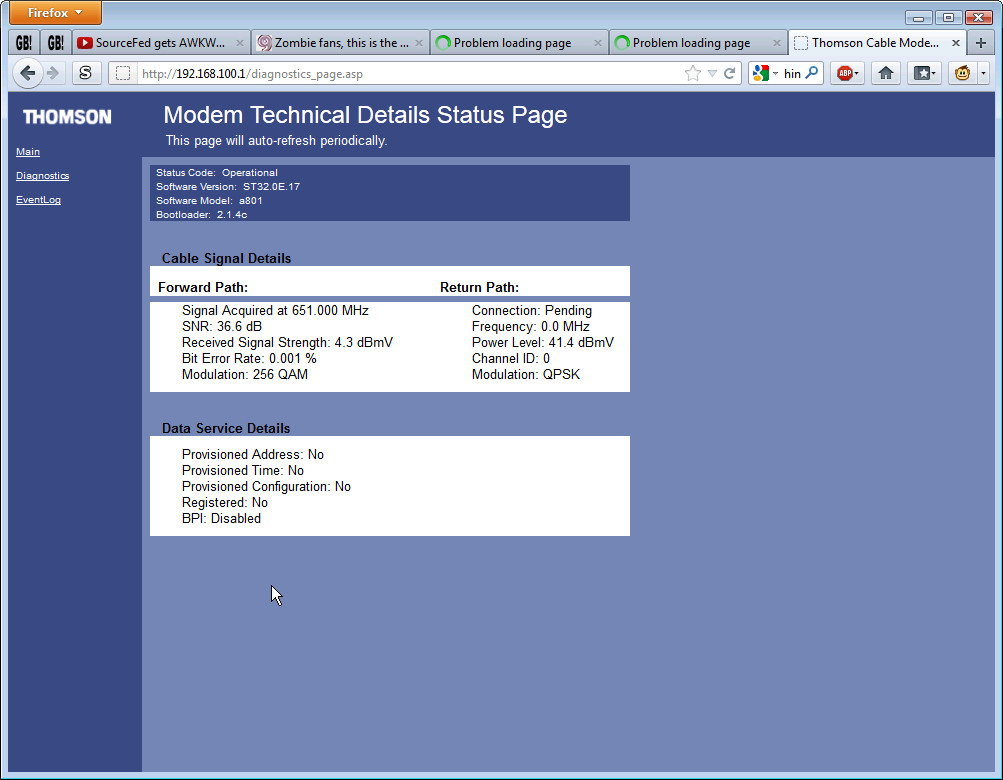This screenshot has width=1003, height=780.
Task: Select the Thomson Cable Modem tab
Action: coord(875,43)
